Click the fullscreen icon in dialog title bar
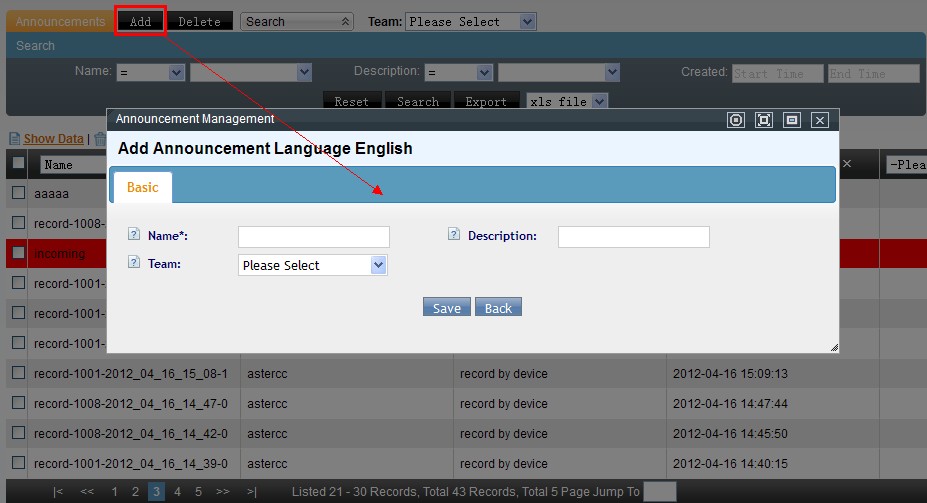Viewport: 927px width, 503px height. tap(764, 120)
